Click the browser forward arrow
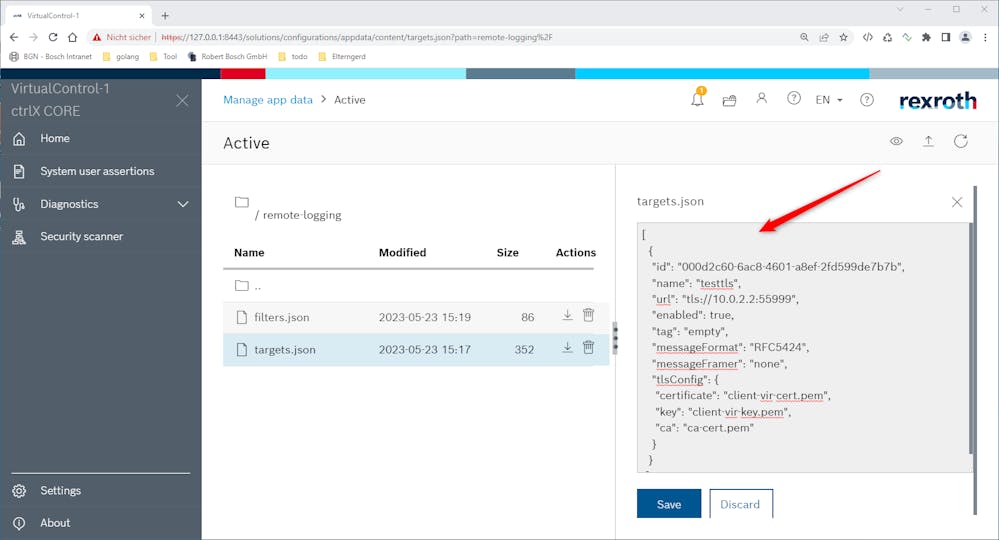Screen dimensions: 999x540 click(x=33, y=37)
